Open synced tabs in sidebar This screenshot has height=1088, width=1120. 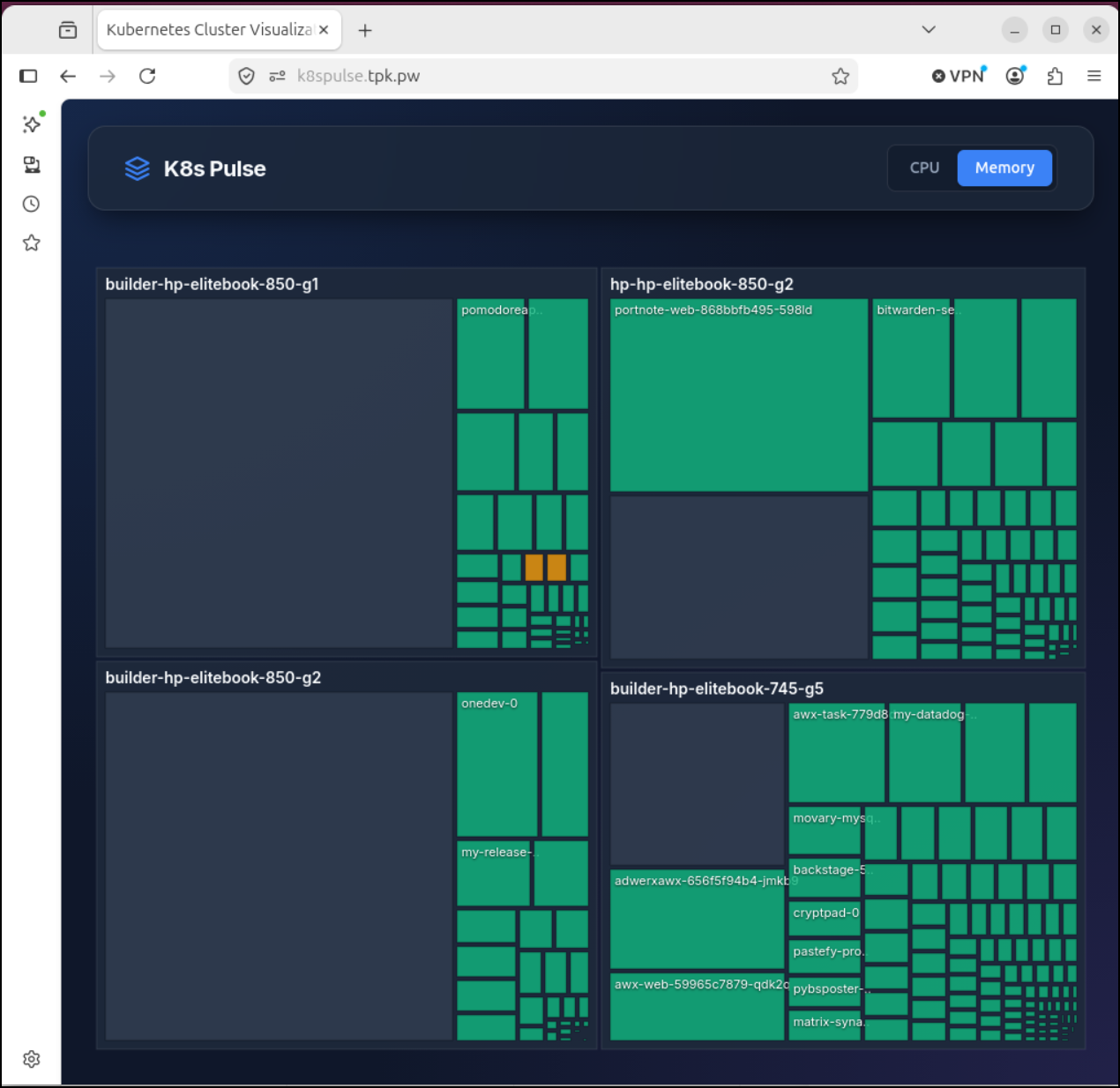(x=32, y=165)
